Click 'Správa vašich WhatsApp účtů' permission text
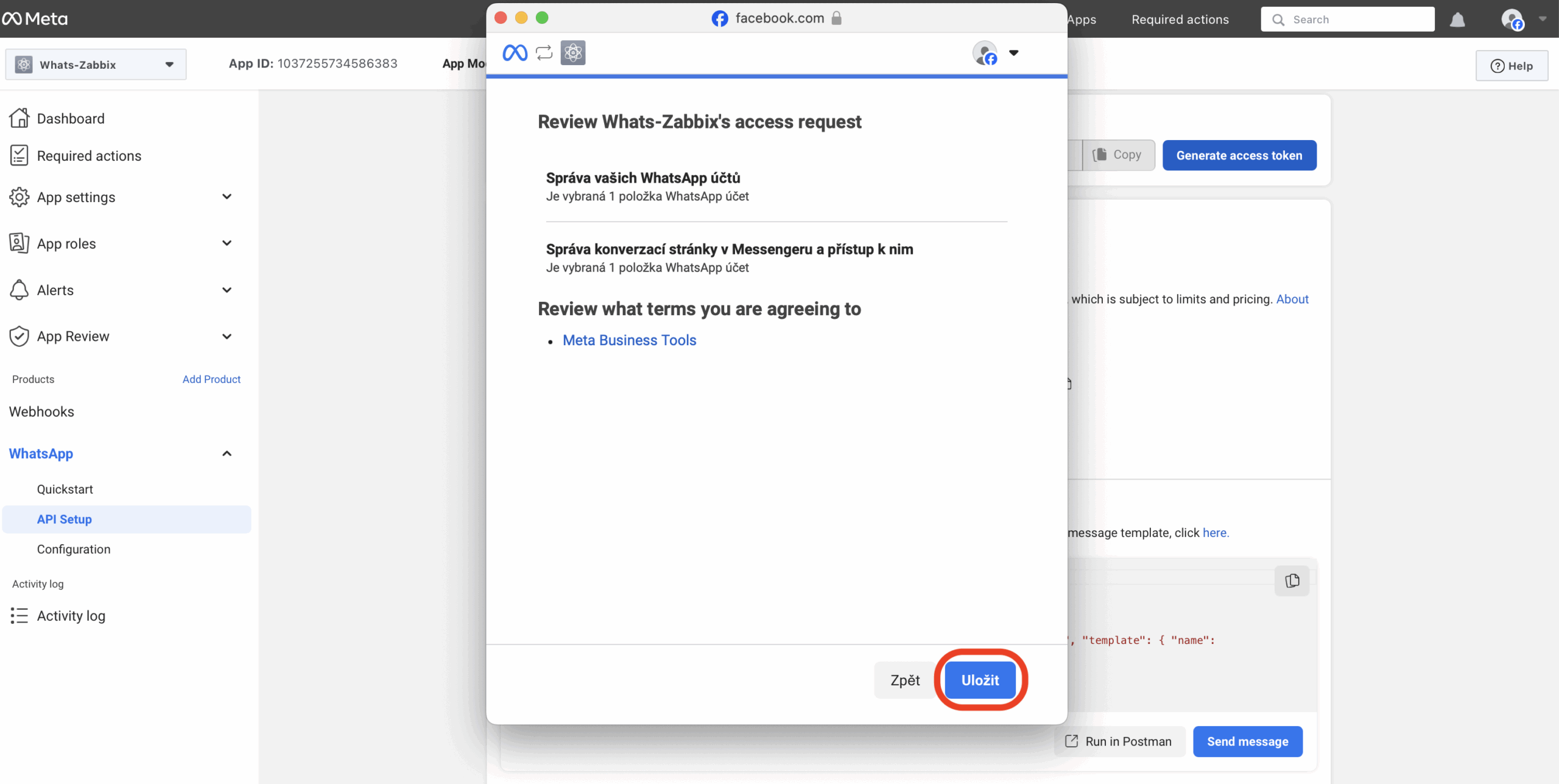 [643, 178]
